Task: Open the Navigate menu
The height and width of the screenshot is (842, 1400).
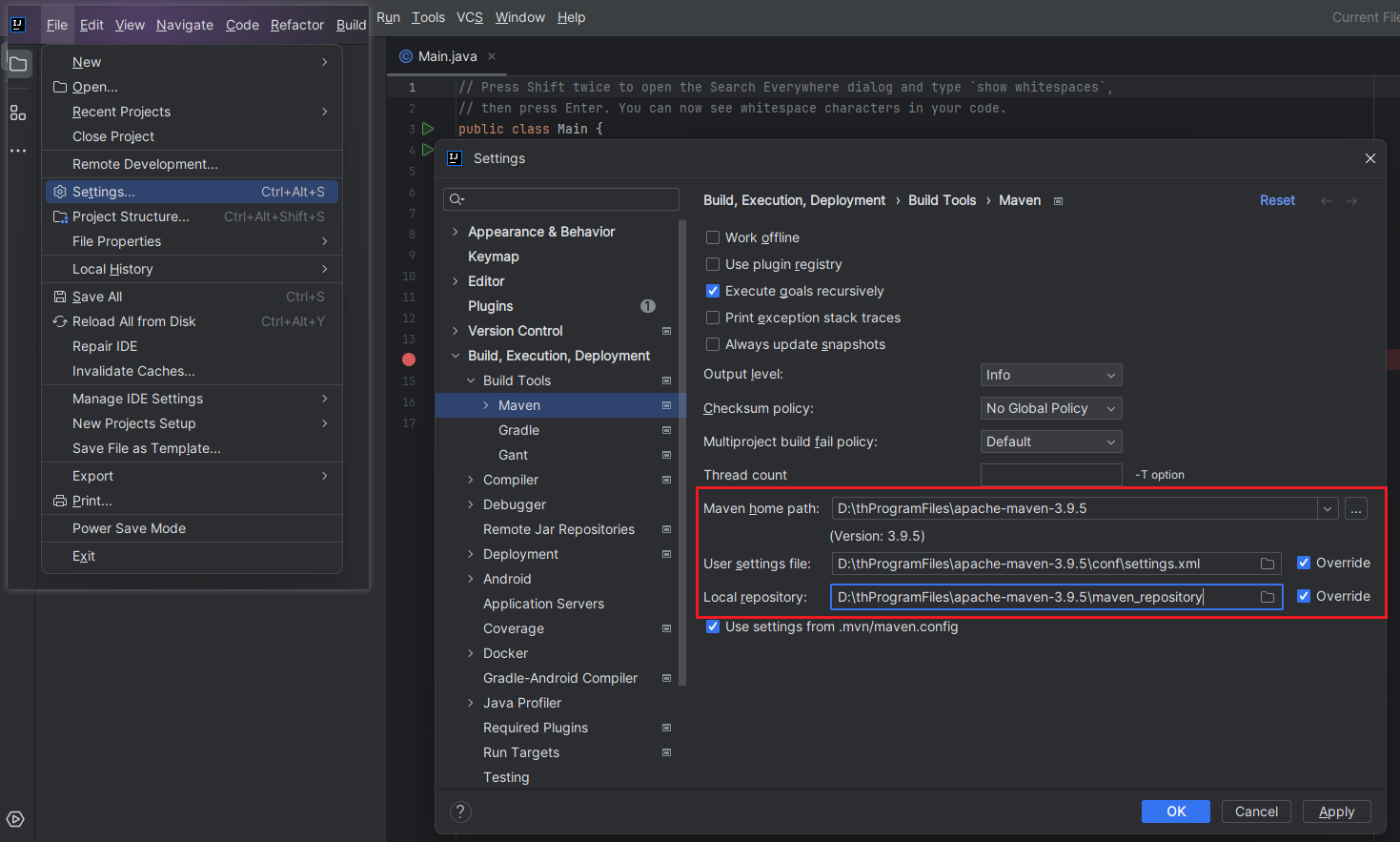Action: 185,25
